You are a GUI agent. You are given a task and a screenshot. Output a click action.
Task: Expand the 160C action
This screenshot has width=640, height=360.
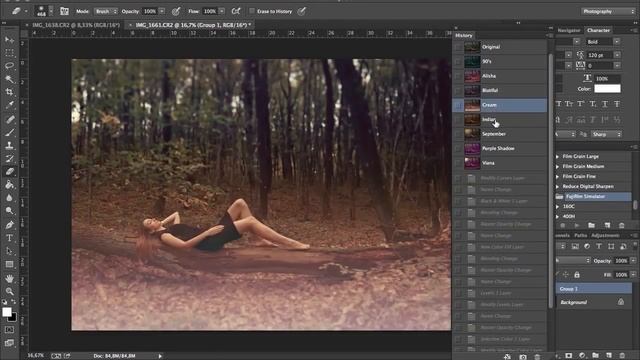point(558,207)
